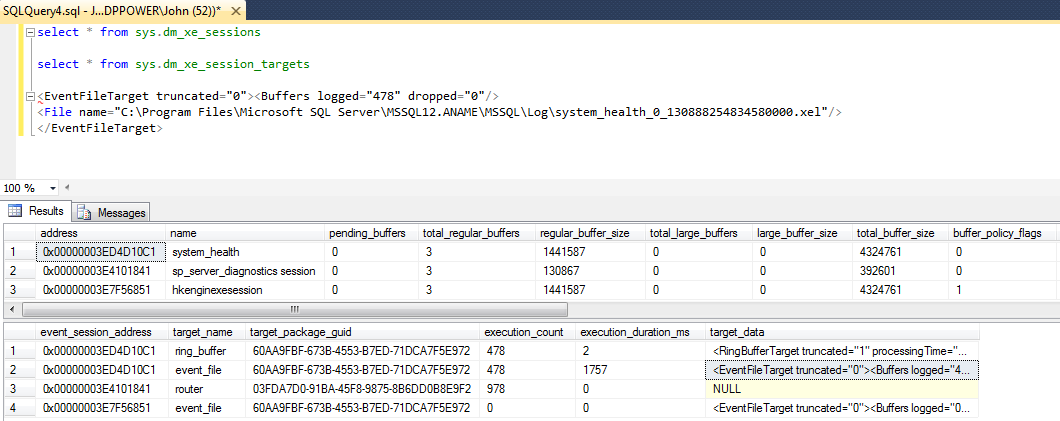Click the closing </EventFileTarget> tag line
This screenshot has height=421, width=1060.
tap(100, 128)
